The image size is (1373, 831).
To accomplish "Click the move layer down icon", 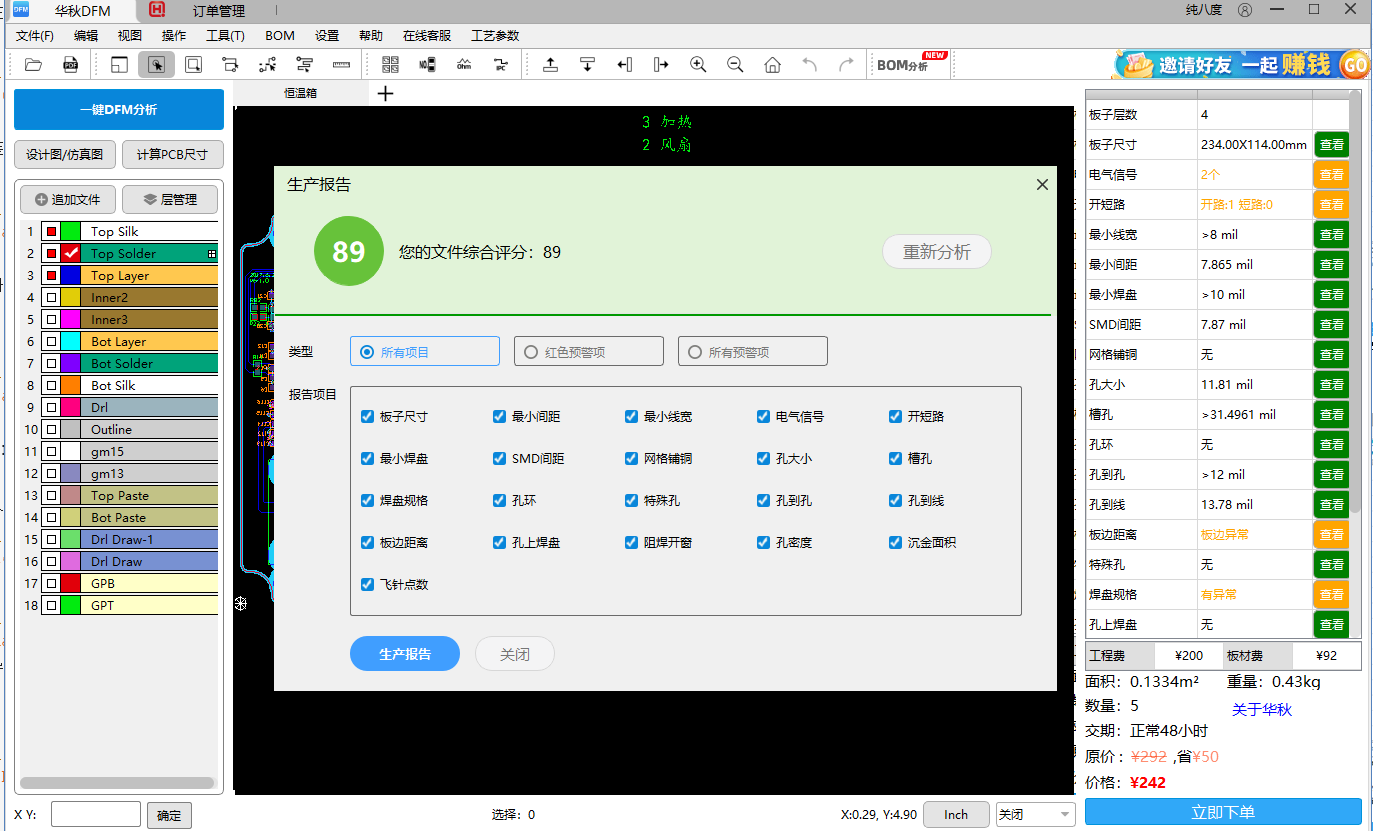I will coord(587,65).
